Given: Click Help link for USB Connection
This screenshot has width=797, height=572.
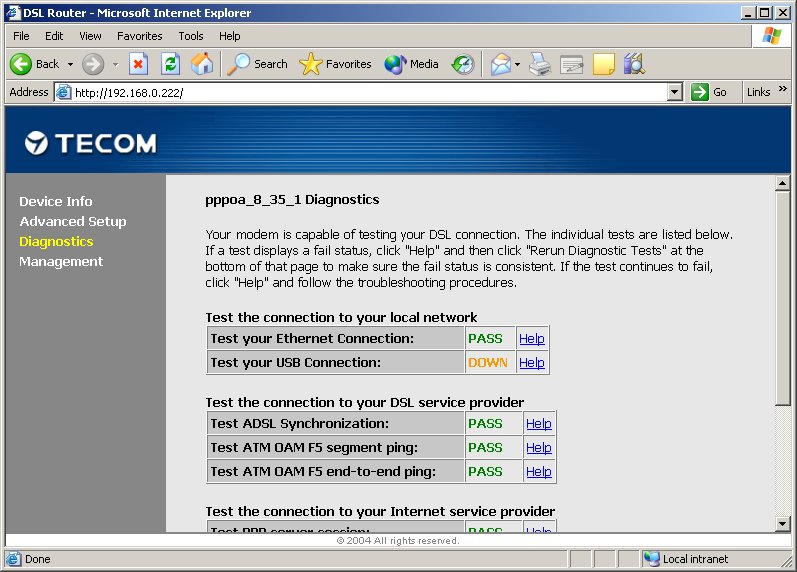Looking at the screenshot, I should [x=532, y=363].
